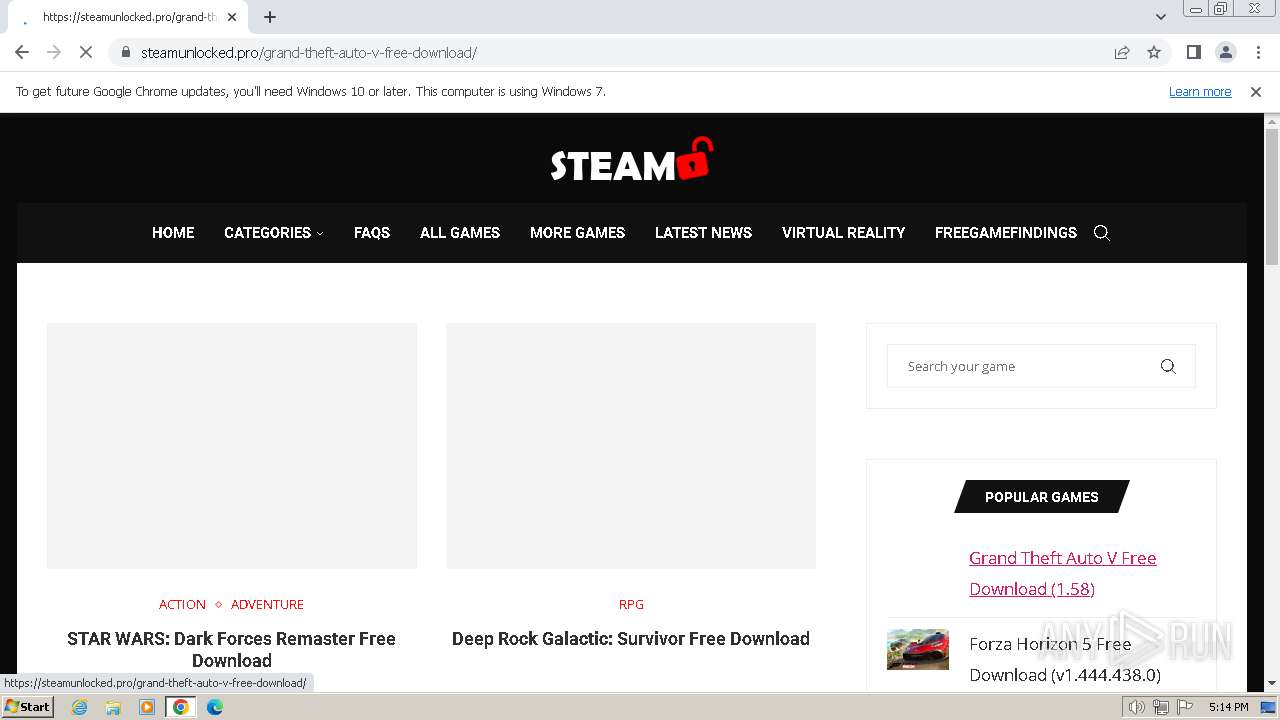The image size is (1280, 720).
Task: Launch Internet Explorer from taskbar
Action: 80,707
